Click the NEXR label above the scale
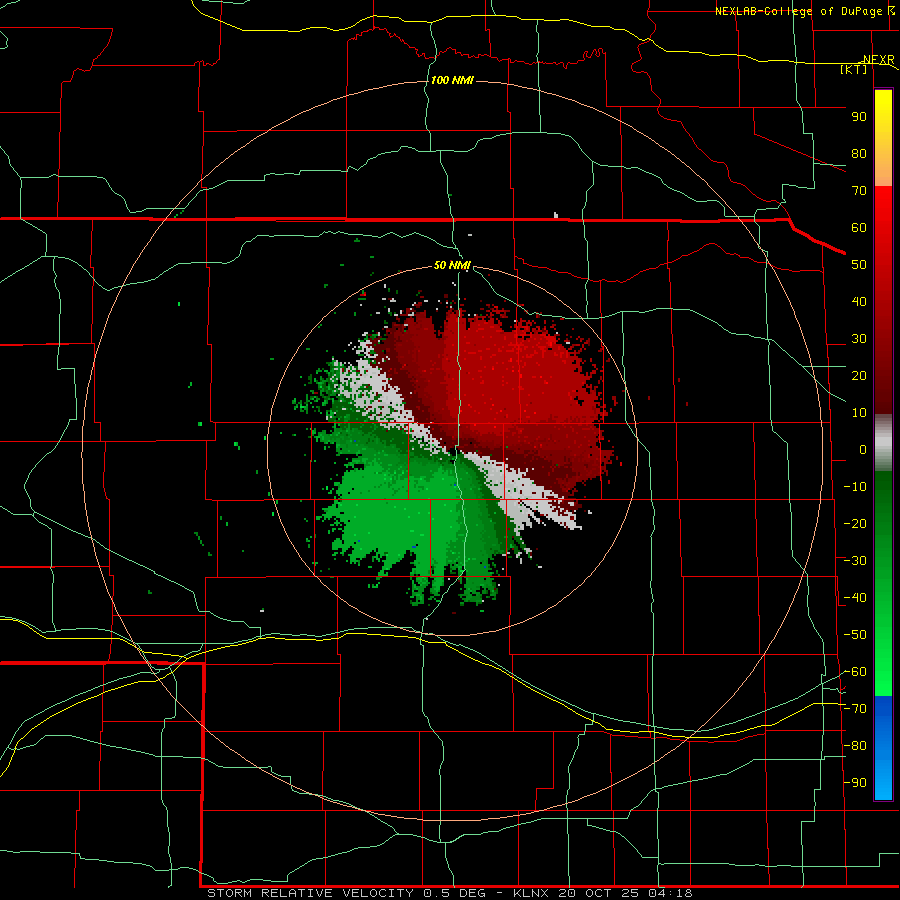Screen dimensions: 900x900 878,60
